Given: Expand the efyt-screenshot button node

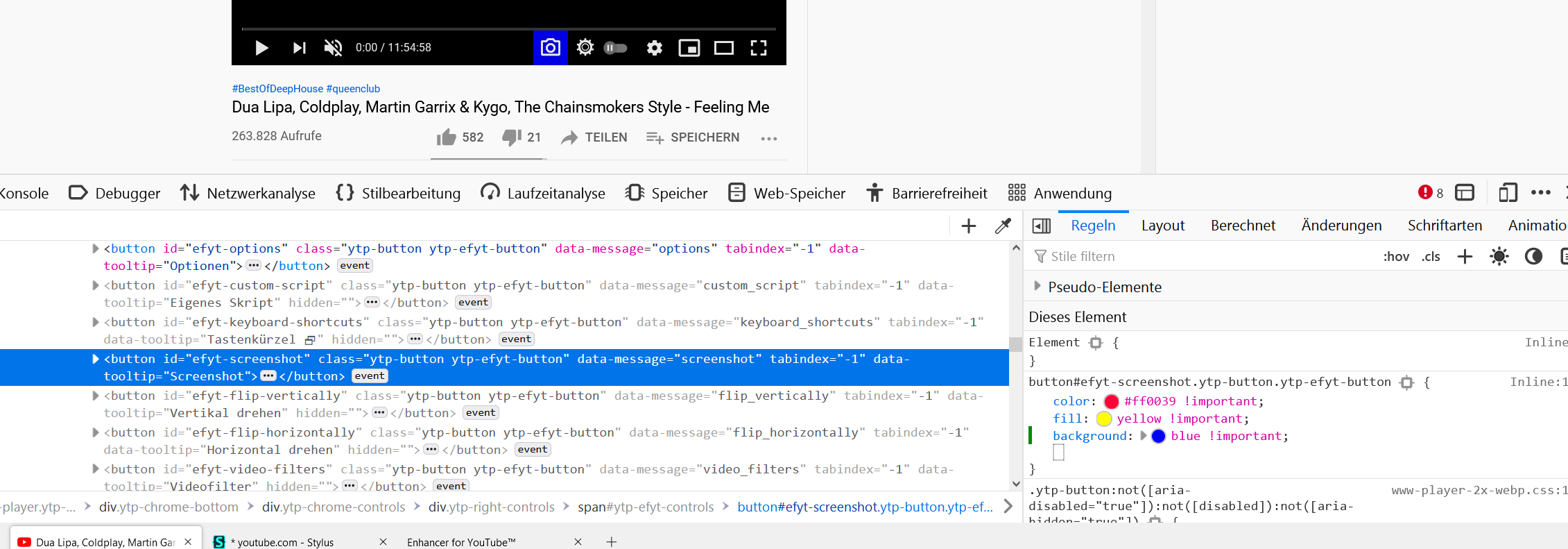Looking at the screenshot, I should (96, 359).
